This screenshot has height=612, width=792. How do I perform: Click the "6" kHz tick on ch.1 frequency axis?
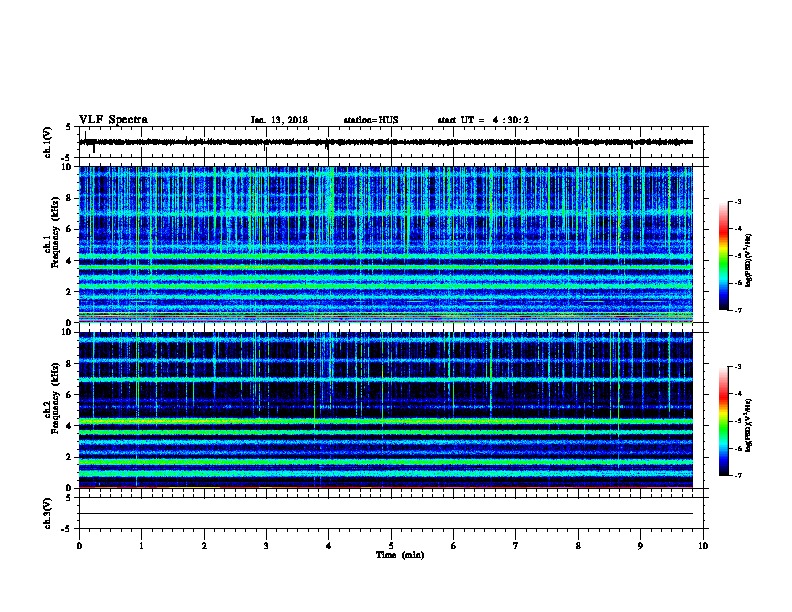point(69,229)
